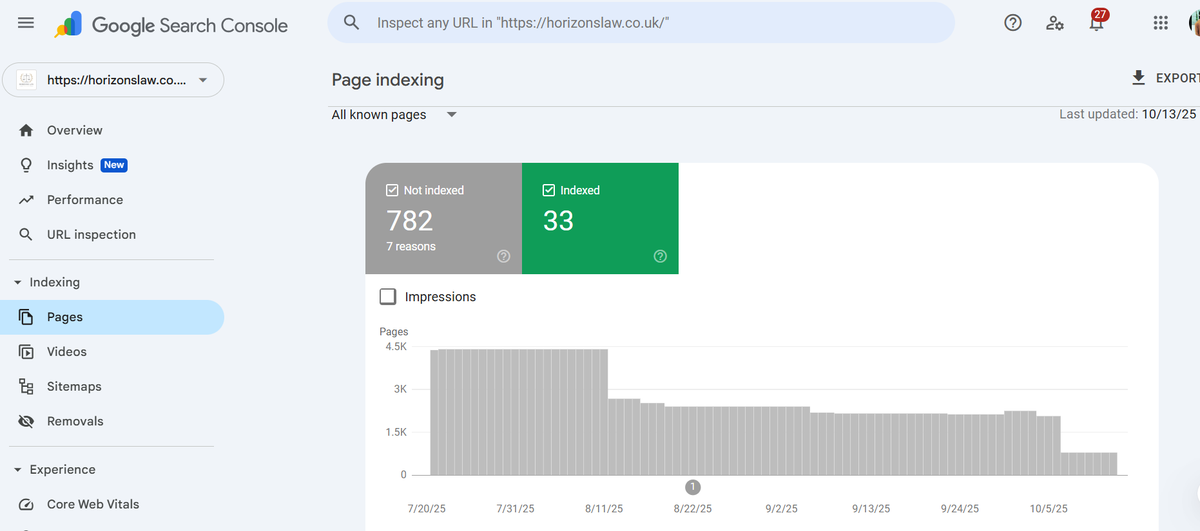
Task: Open the All known pages dropdown
Action: pos(394,115)
